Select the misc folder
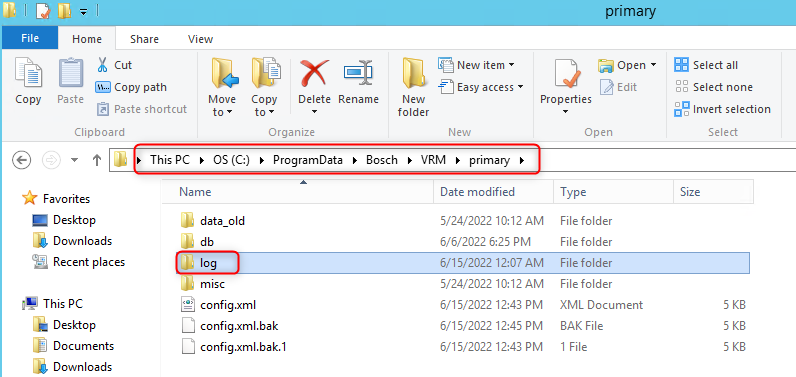Viewport: 796px width, 377px height. coord(462,284)
